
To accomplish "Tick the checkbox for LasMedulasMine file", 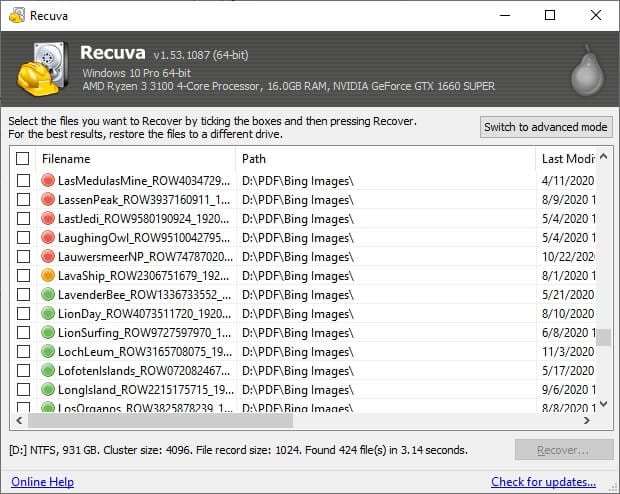I will (23, 180).
